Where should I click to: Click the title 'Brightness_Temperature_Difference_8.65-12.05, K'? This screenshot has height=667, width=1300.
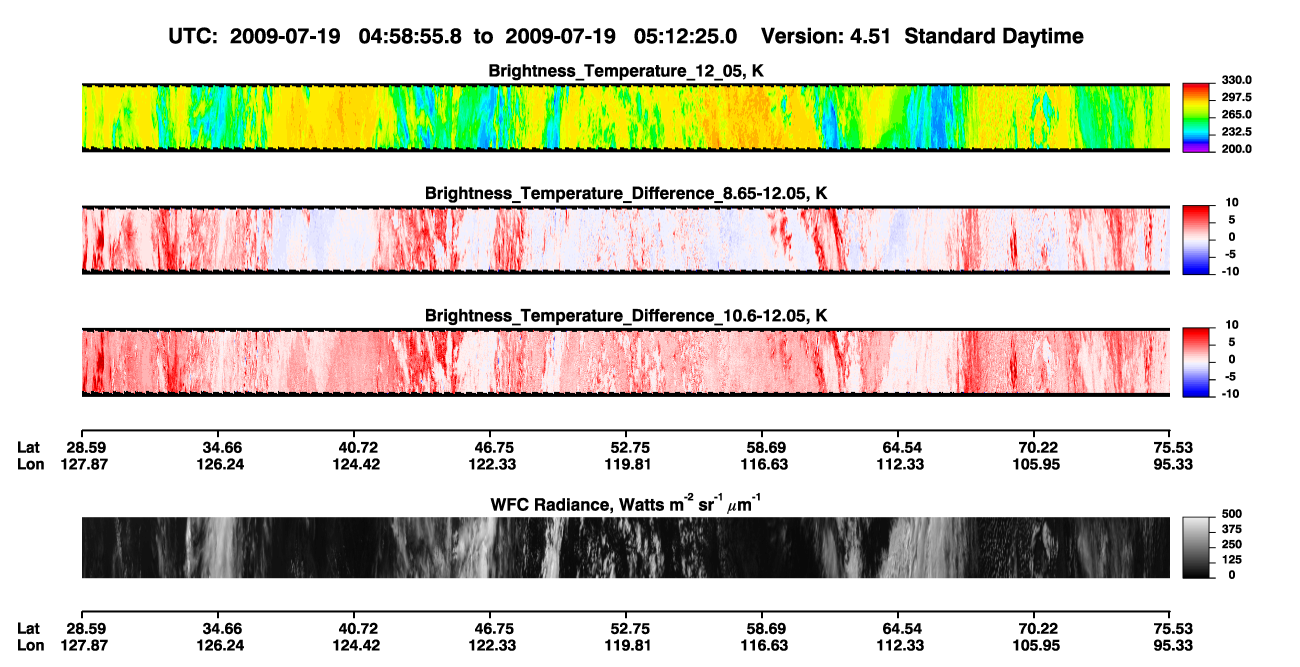click(626, 193)
